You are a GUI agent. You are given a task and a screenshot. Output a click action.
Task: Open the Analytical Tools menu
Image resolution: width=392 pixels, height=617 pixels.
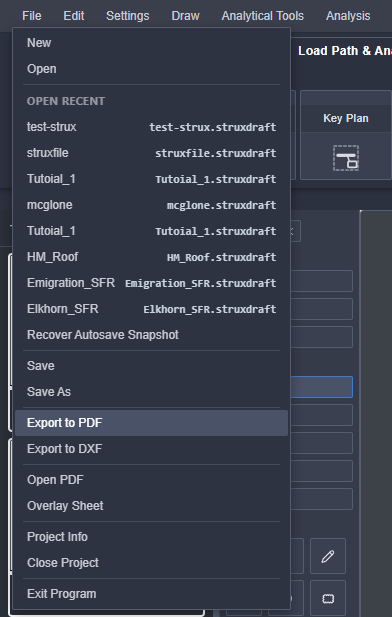click(x=263, y=16)
